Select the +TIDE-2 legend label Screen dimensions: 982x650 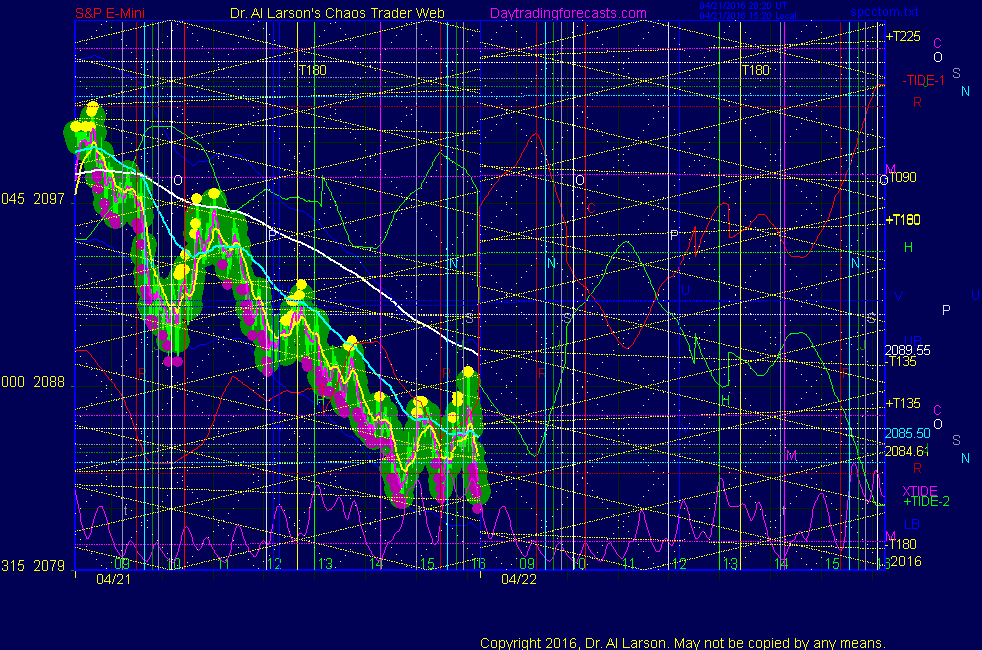[x=926, y=501]
